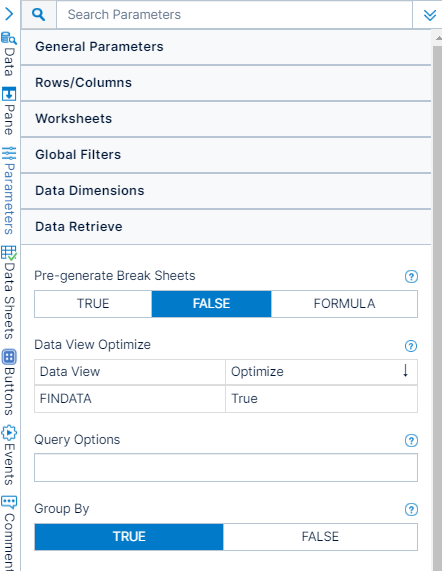Viewport: 442px width, 571px height.
Task: Switch to the Data Sheets side tab
Action: [9, 293]
